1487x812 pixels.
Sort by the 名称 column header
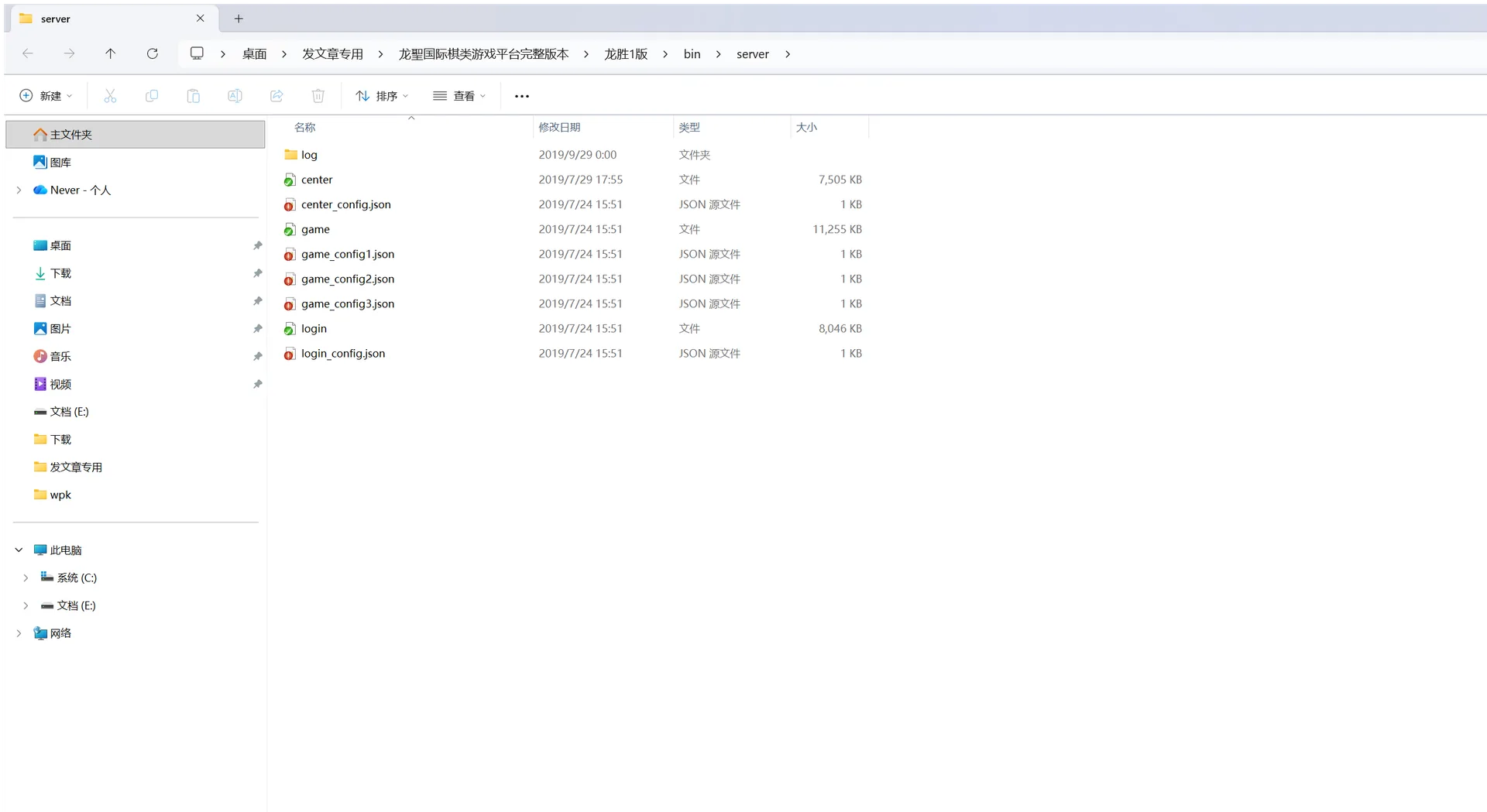tap(305, 128)
